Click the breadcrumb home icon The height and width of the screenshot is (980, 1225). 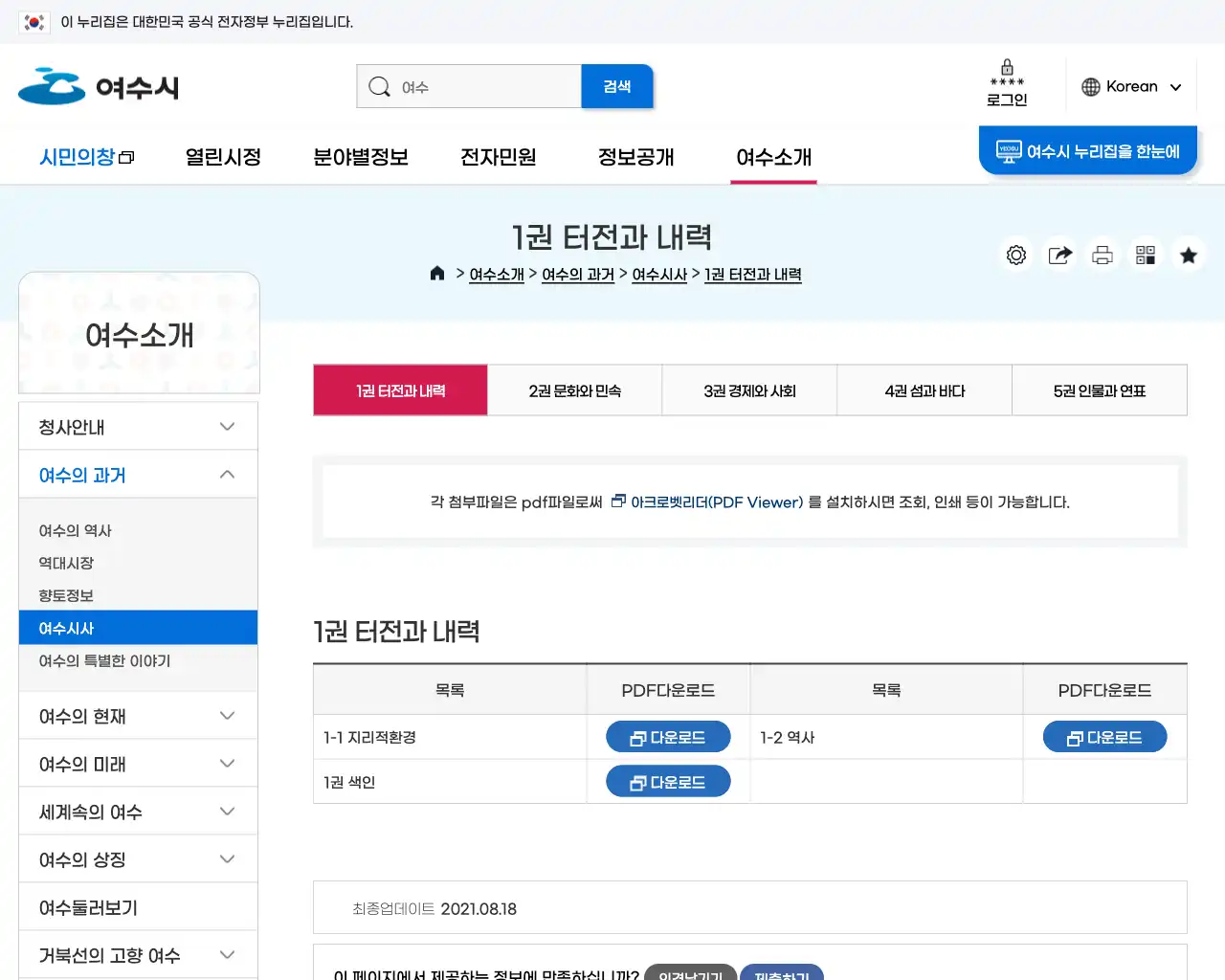(437, 274)
